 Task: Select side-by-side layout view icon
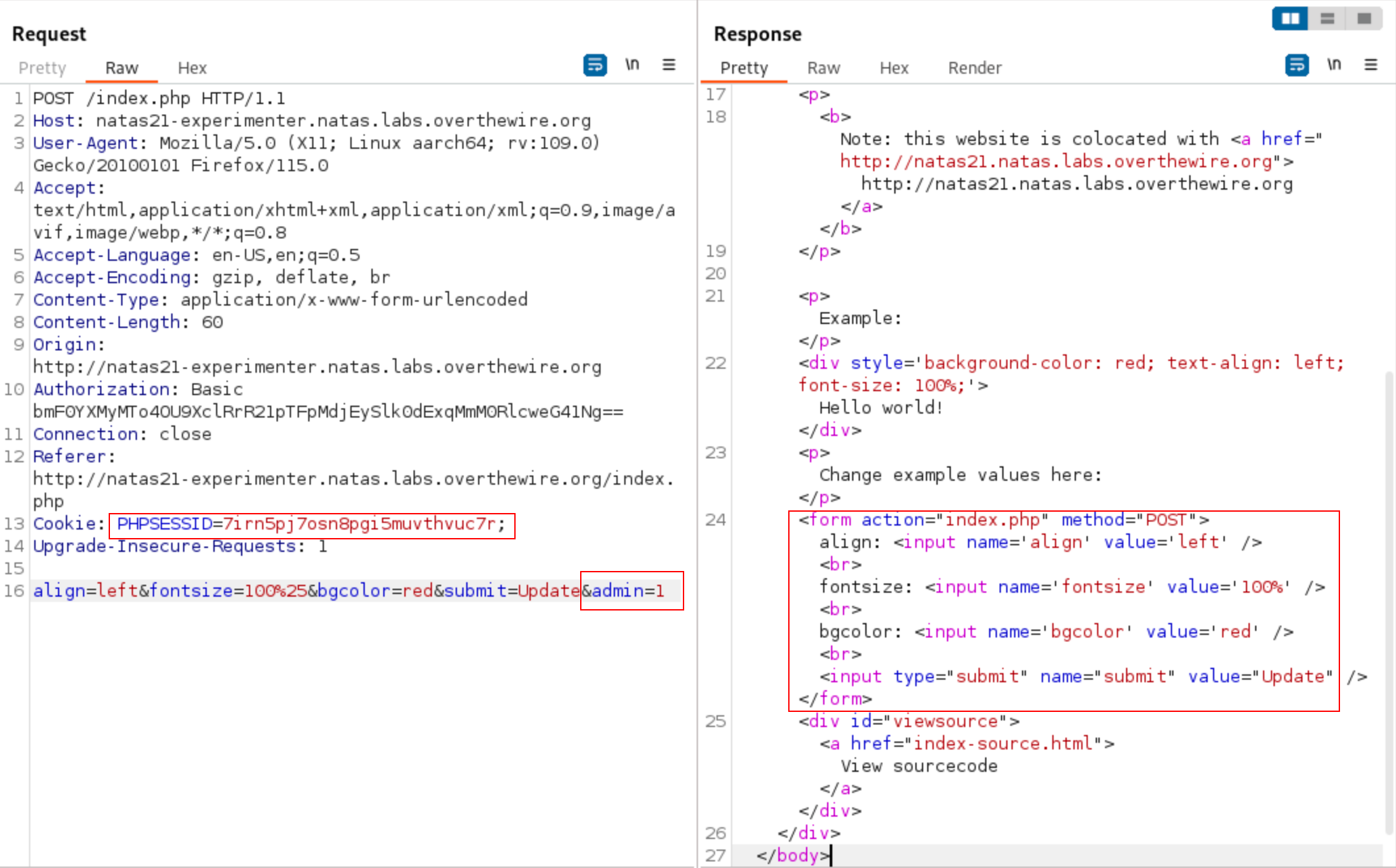(1290, 18)
